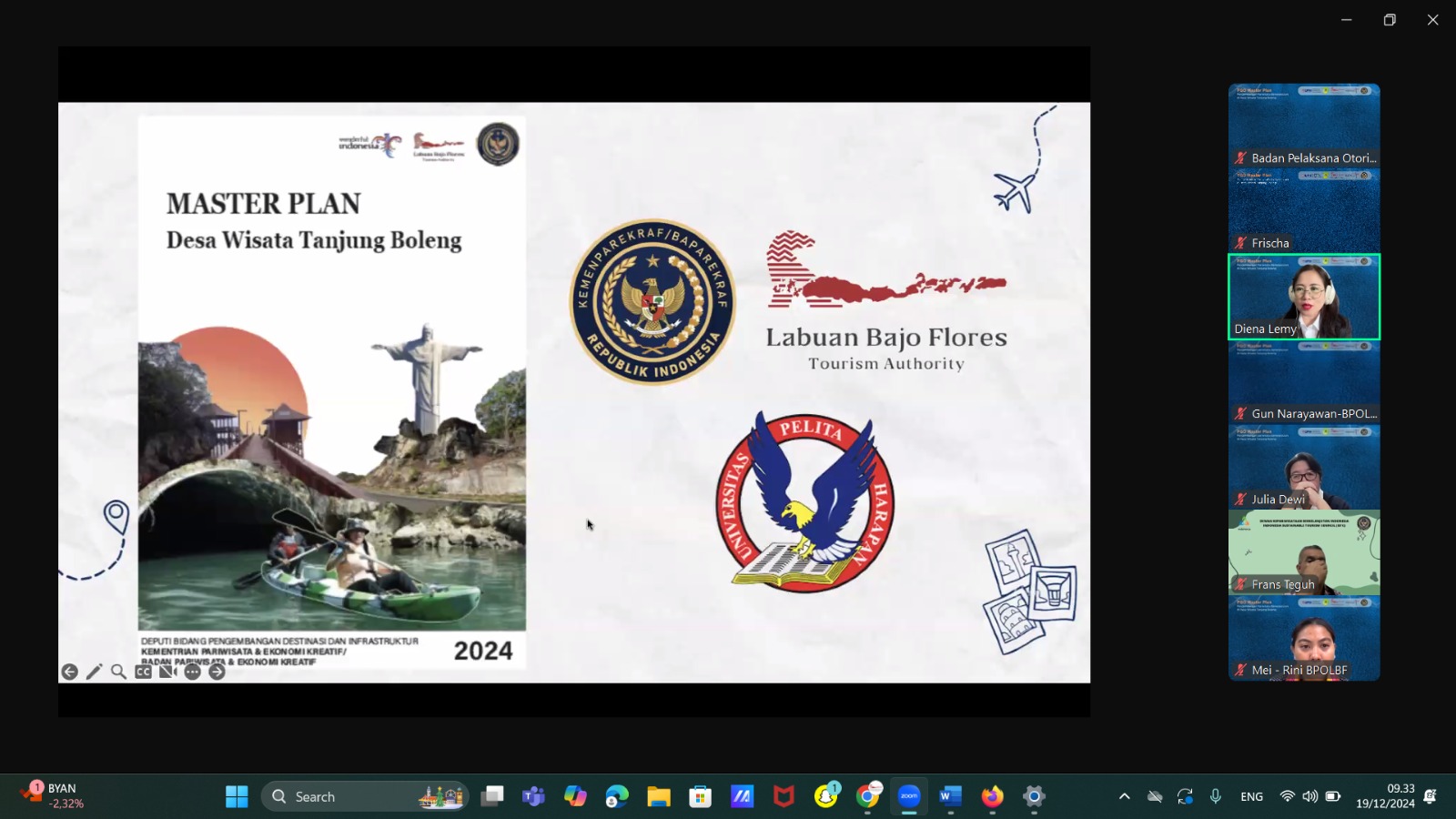Viewport: 1456px width, 819px height.
Task: Click the Zoom app taskbar icon
Action: coord(909,796)
